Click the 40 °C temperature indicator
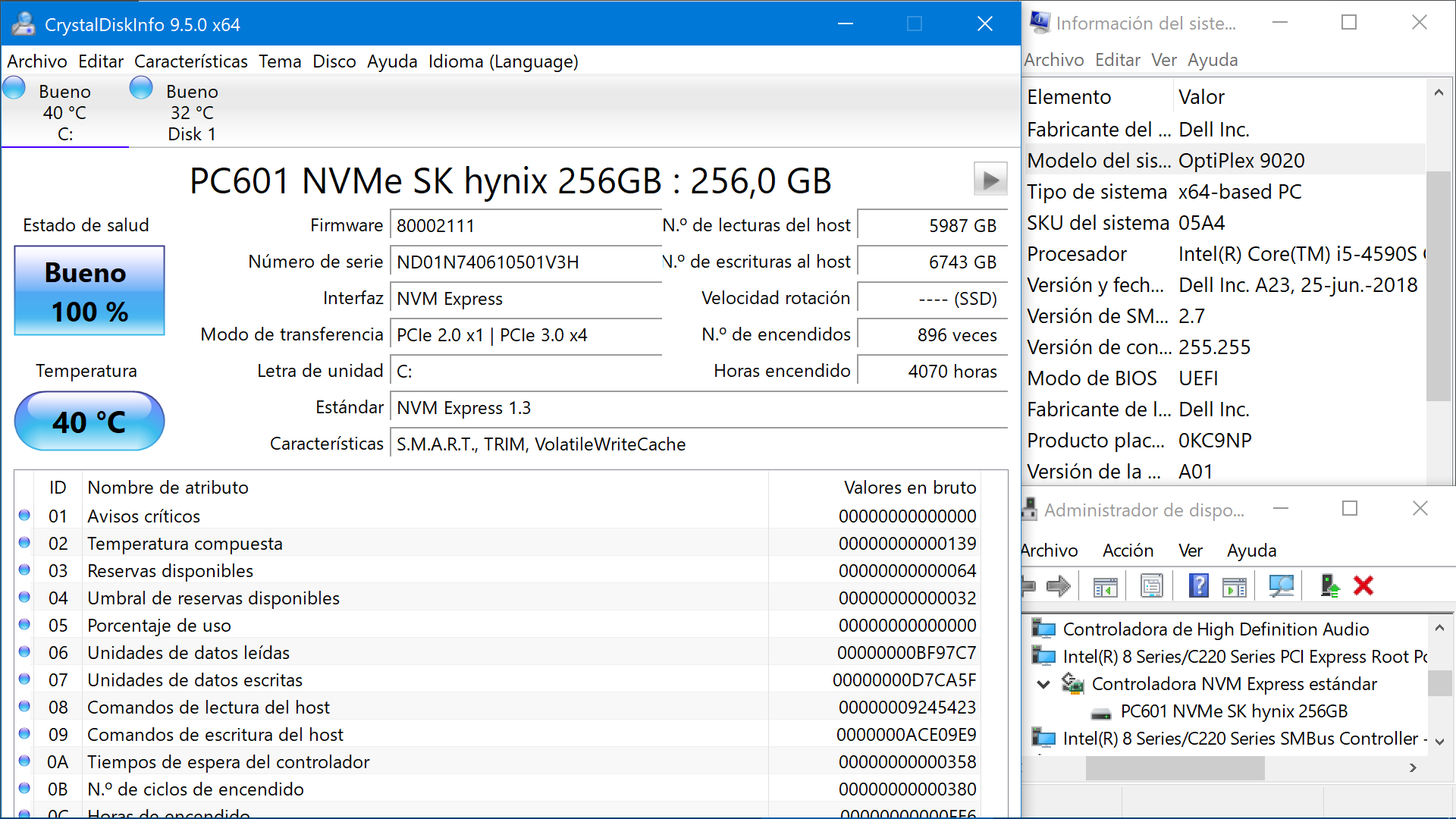1456x819 pixels. point(89,421)
